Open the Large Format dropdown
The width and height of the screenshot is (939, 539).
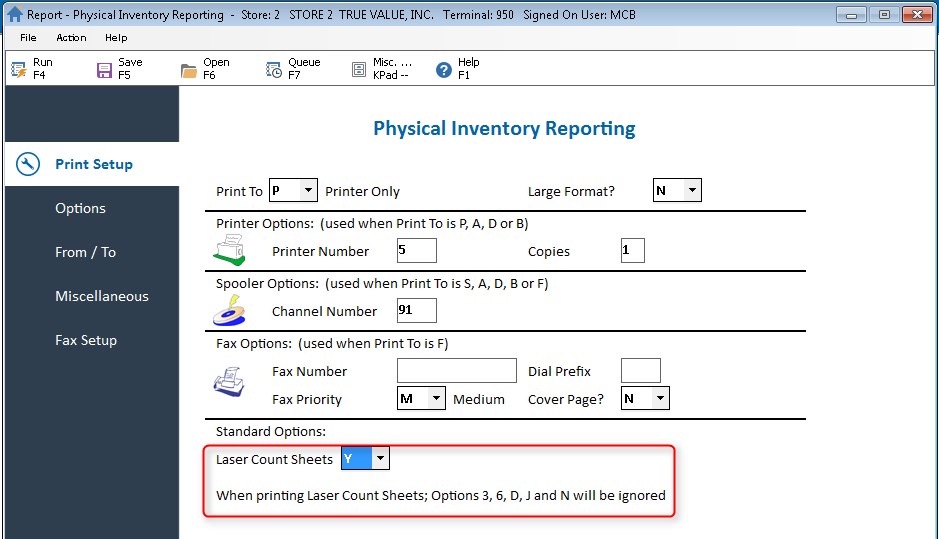point(691,190)
